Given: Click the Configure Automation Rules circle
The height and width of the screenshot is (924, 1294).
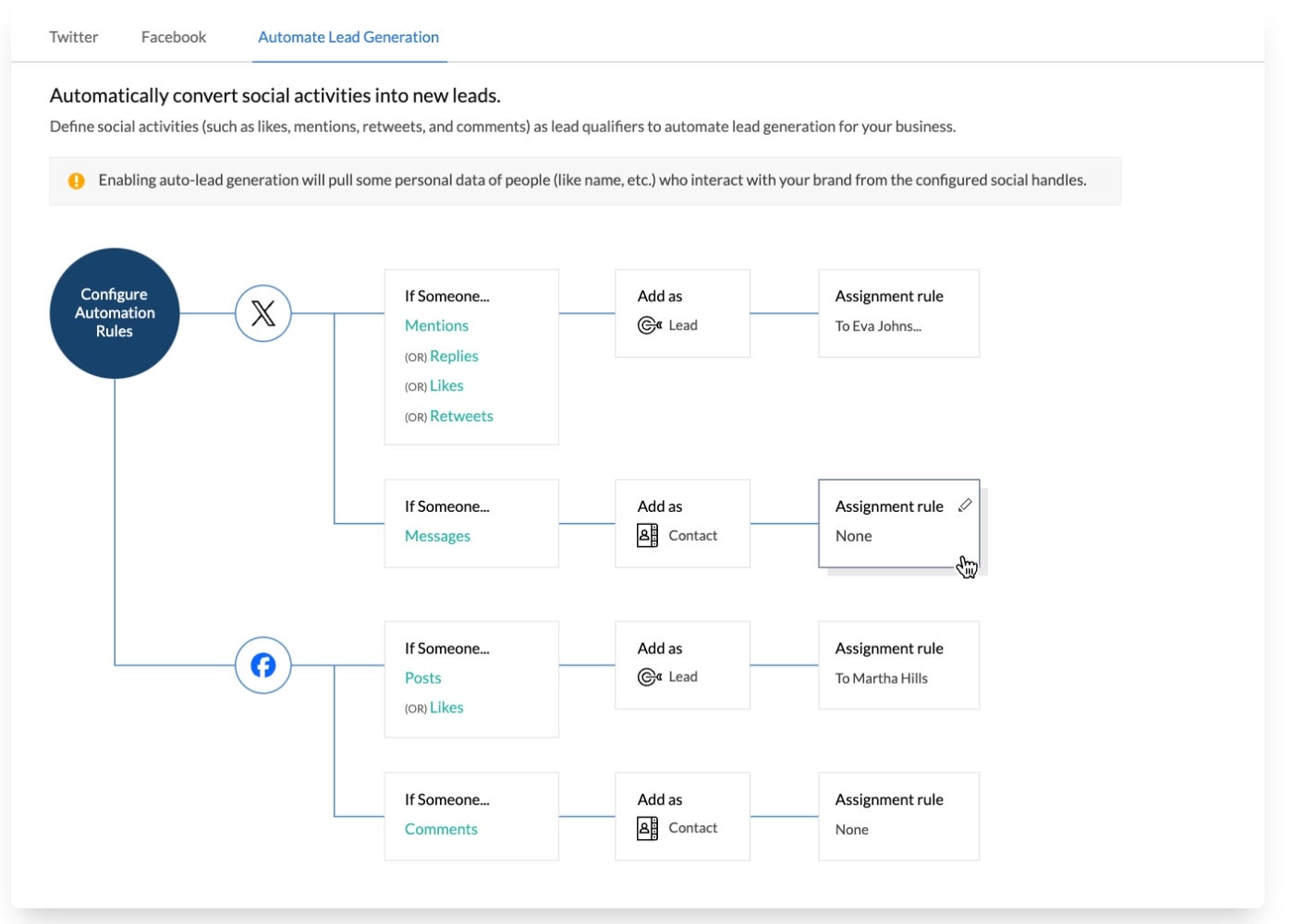Looking at the screenshot, I should click(115, 313).
